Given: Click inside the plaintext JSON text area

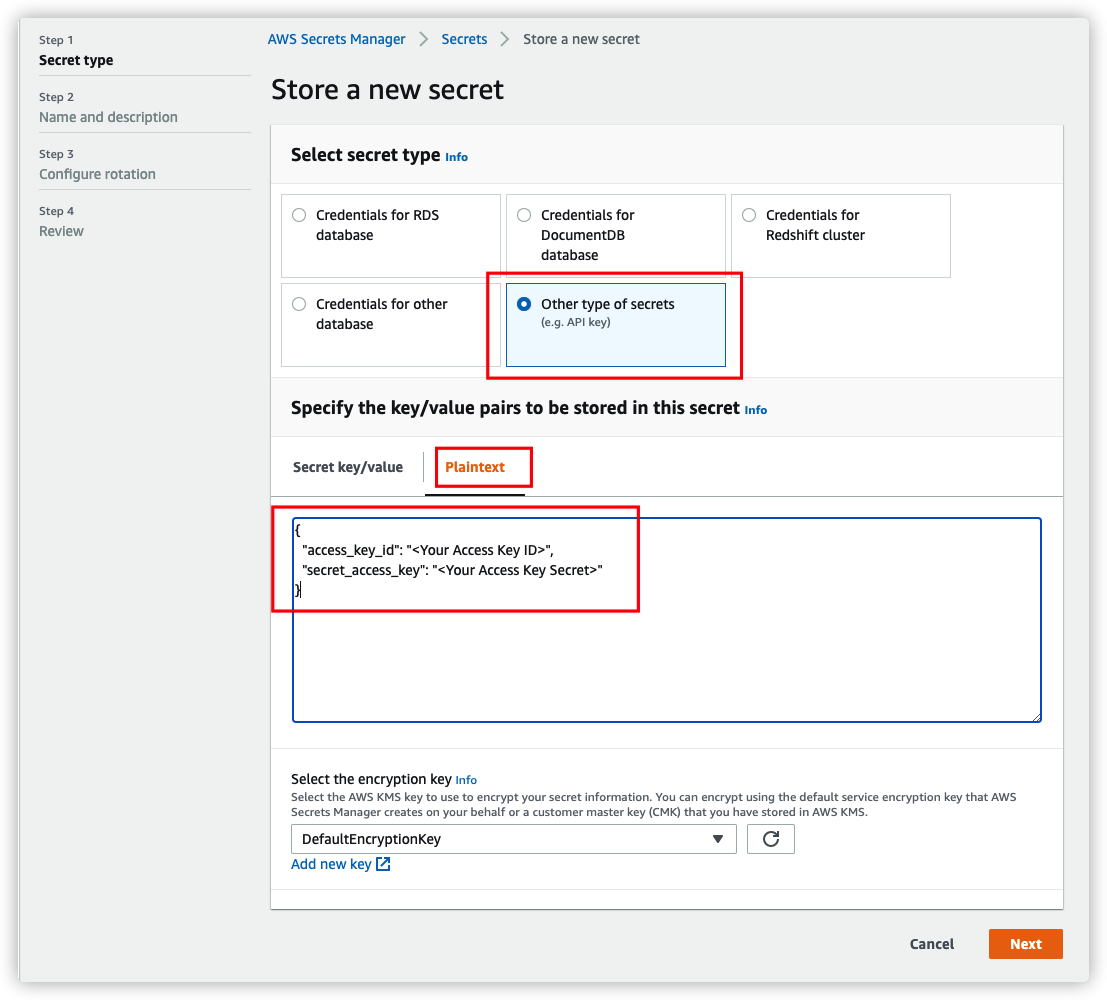Looking at the screenshot, I should (x=666, y=660).
